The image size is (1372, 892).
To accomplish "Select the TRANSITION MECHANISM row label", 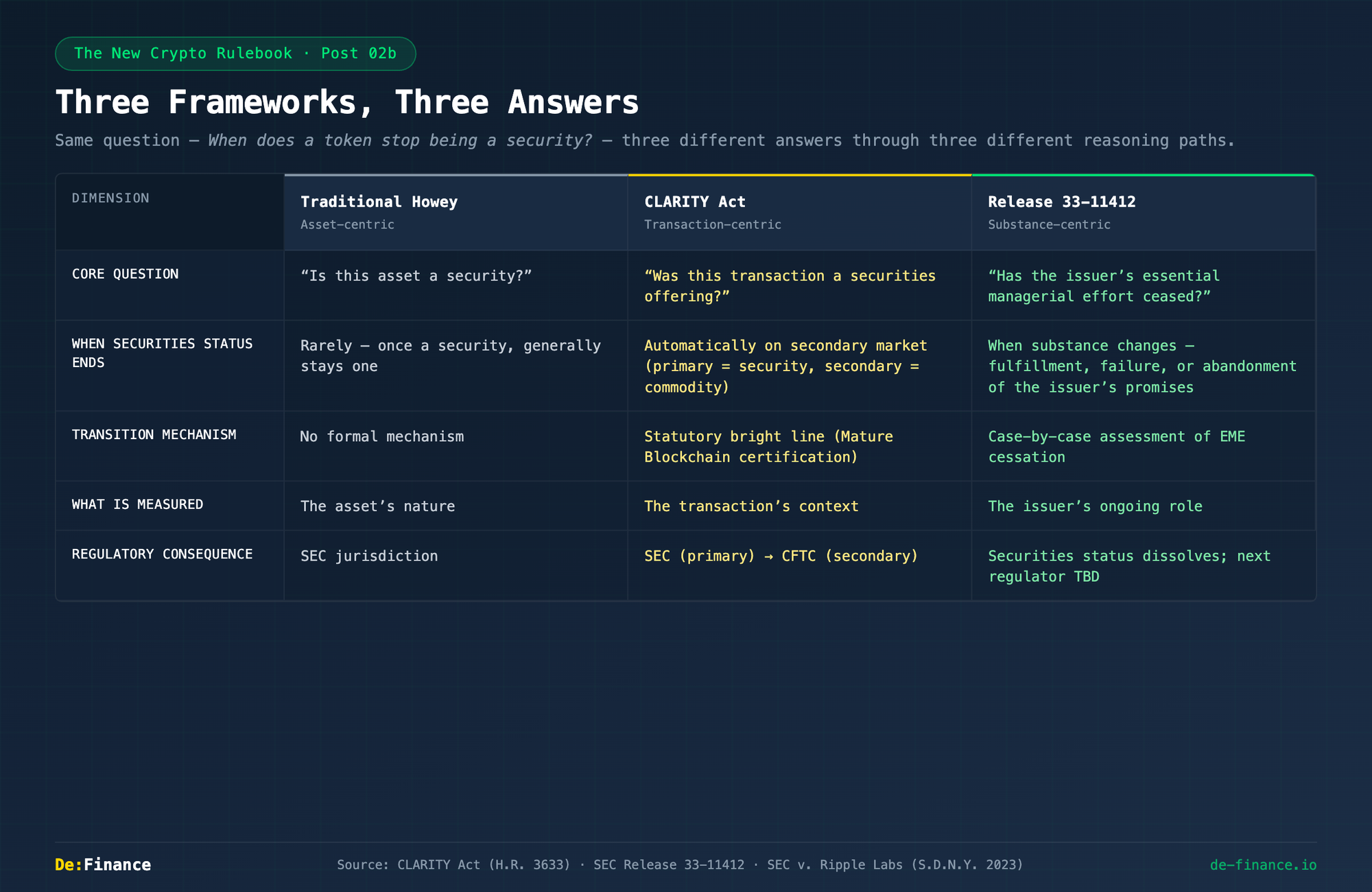I will [x=154, y=434].
